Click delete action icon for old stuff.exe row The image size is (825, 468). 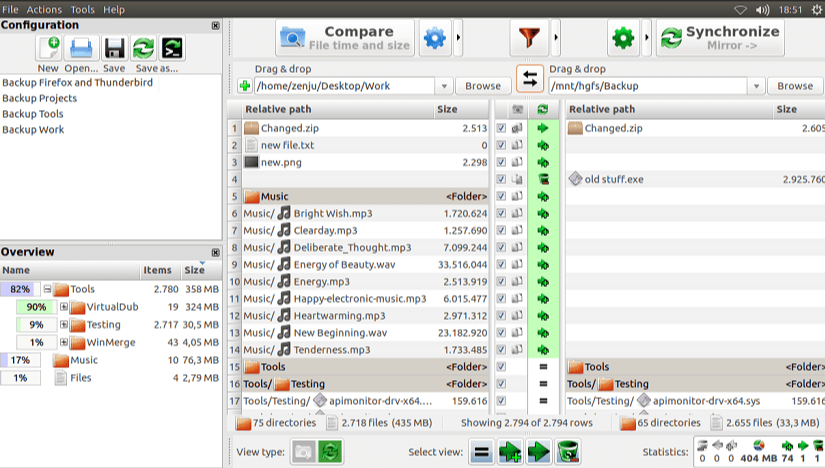coord(543,180)
